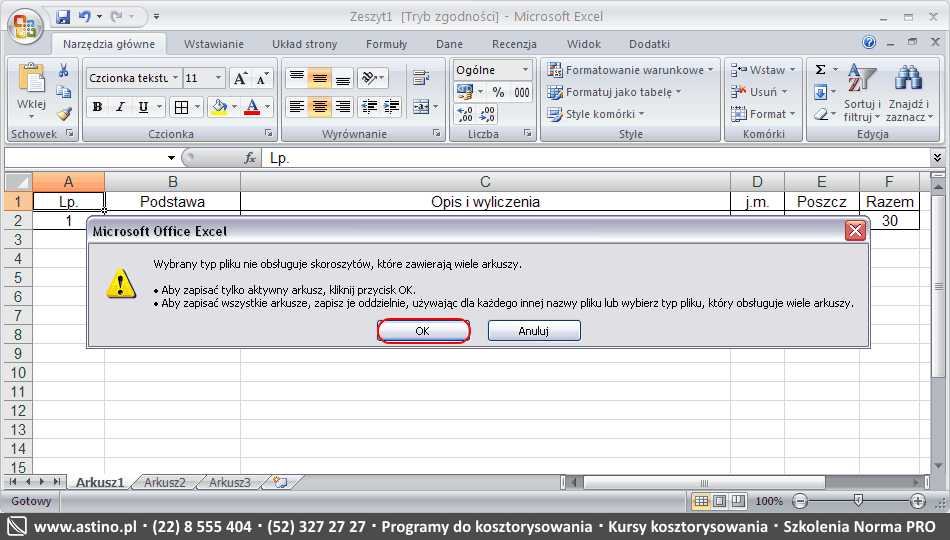Open Znajdź i zaznacz binoculars menu

pyautogui.click(x=908, y=93)
